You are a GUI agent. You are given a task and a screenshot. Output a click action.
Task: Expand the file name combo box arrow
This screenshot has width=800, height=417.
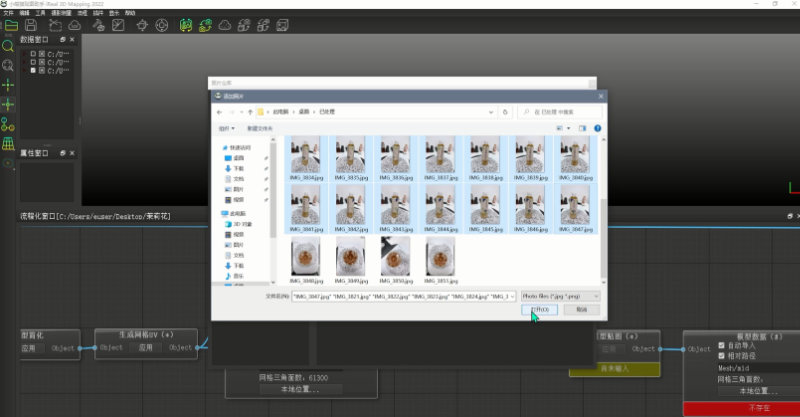coord(512,296)
